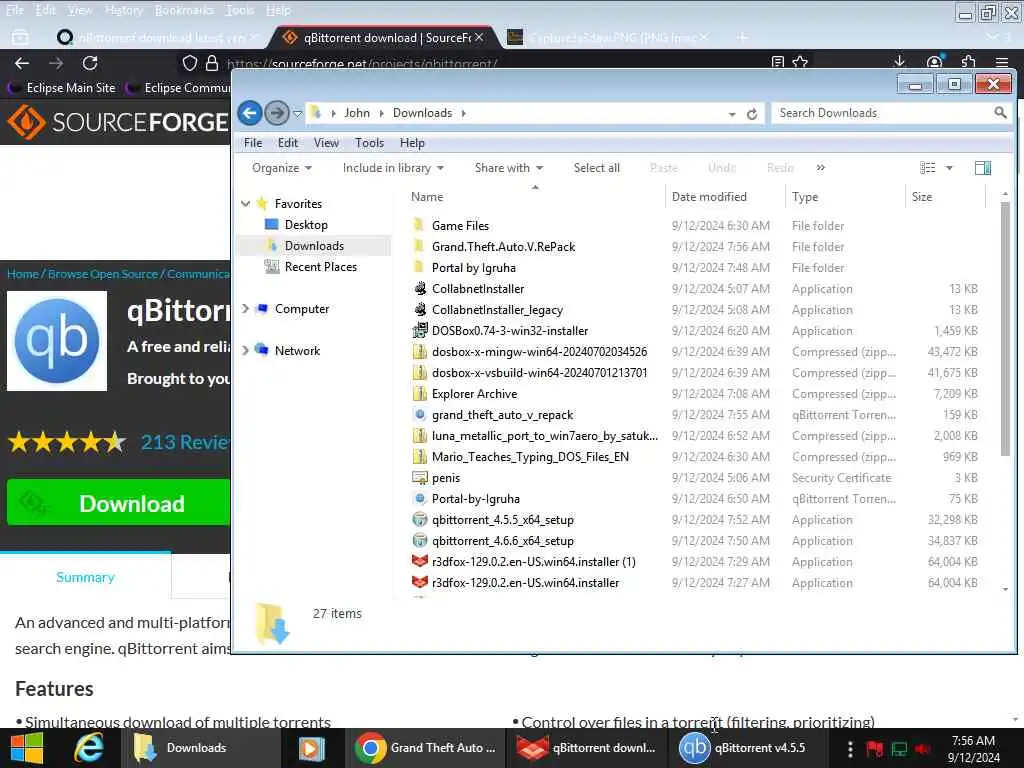Select the Portal by Igruha folder
This screenshot has width=1024, height=768.
point(473,268)
